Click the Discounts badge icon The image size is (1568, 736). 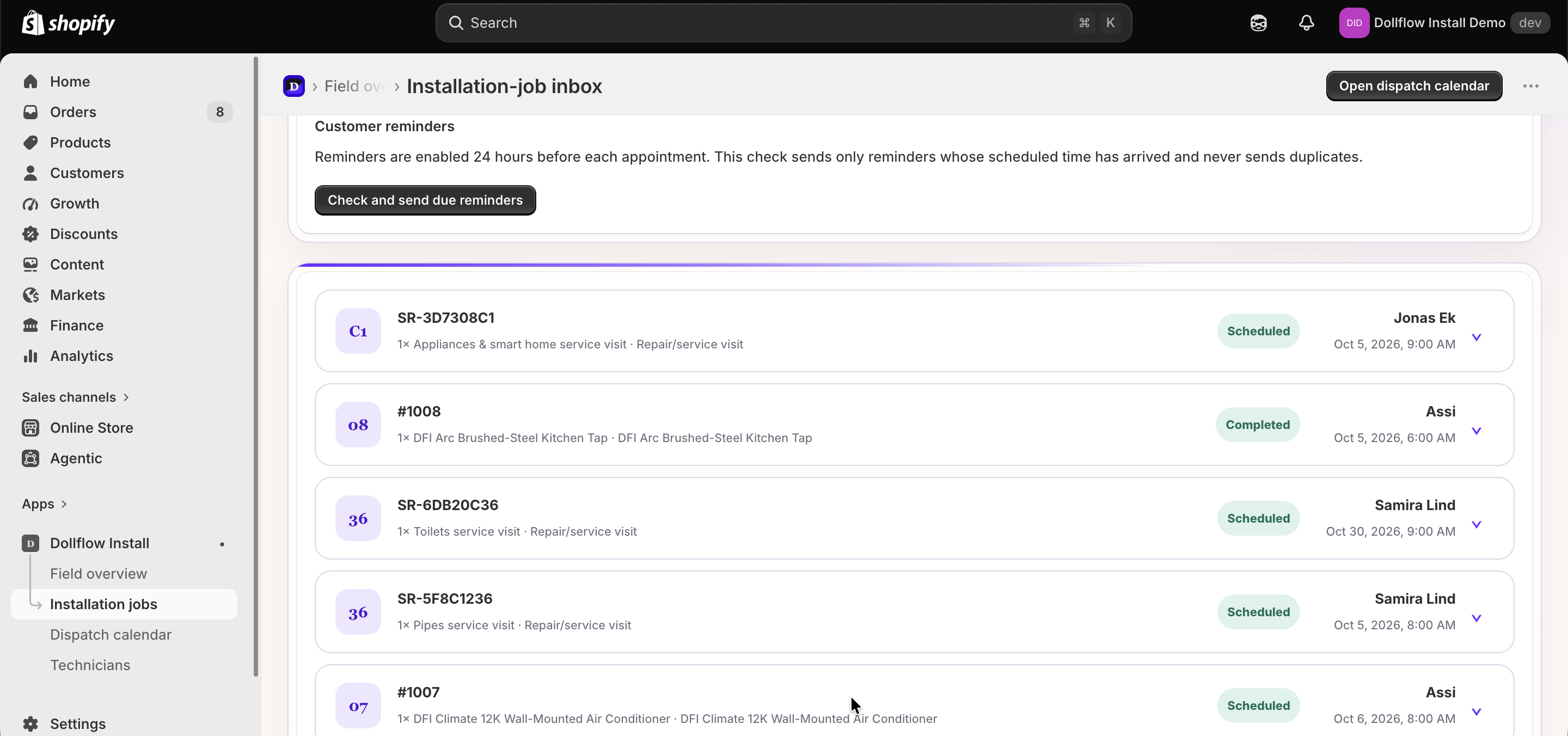(x=30, y=234)
